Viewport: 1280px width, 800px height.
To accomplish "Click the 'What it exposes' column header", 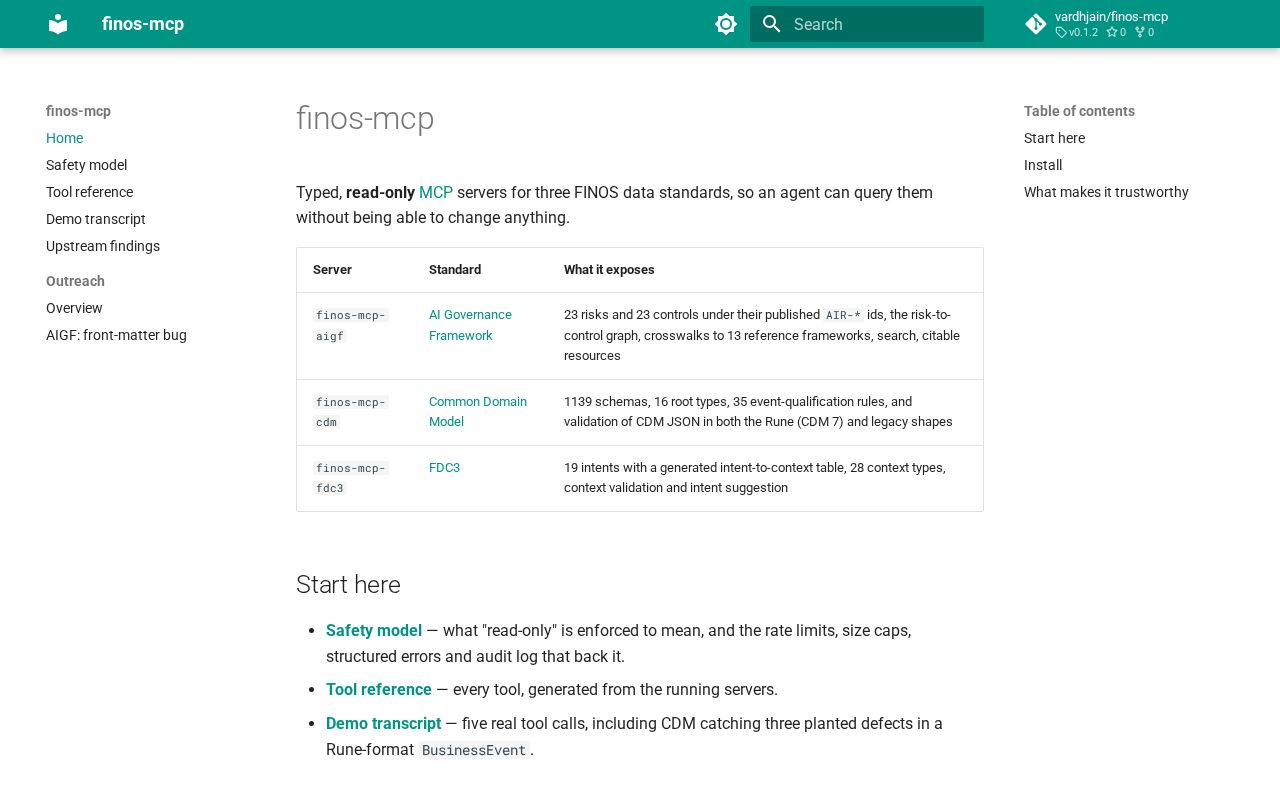I will pyautogui.click(x=609, y=270).
